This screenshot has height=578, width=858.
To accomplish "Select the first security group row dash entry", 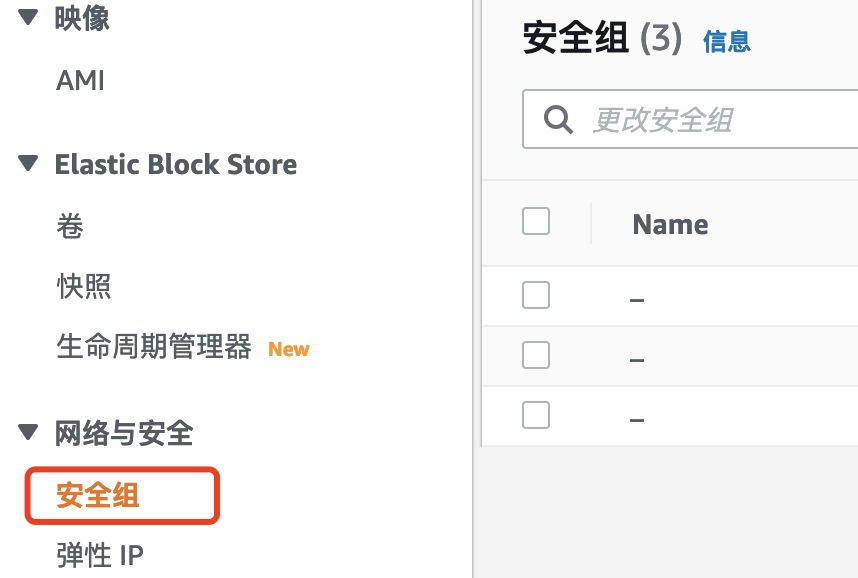I will [x=637, y=295].
